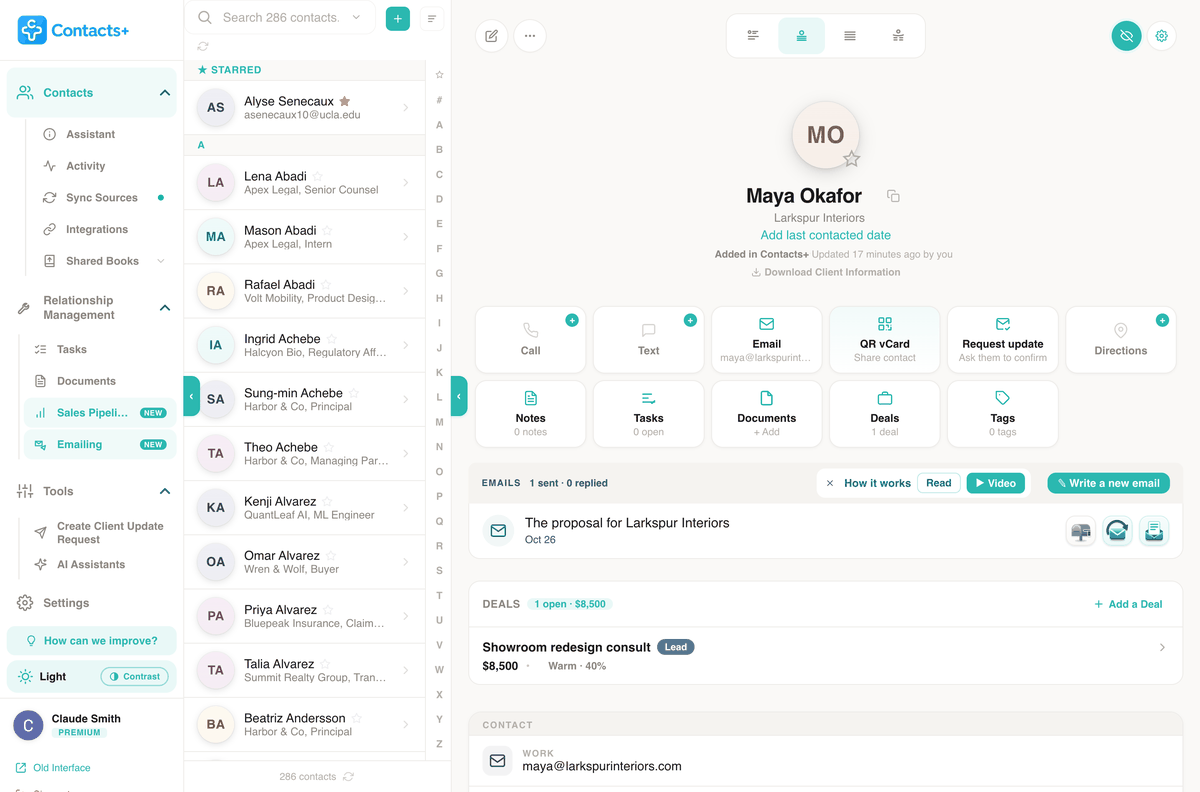
Task: Switch to the profile card view tab
Action: click(x=801, y=36)
